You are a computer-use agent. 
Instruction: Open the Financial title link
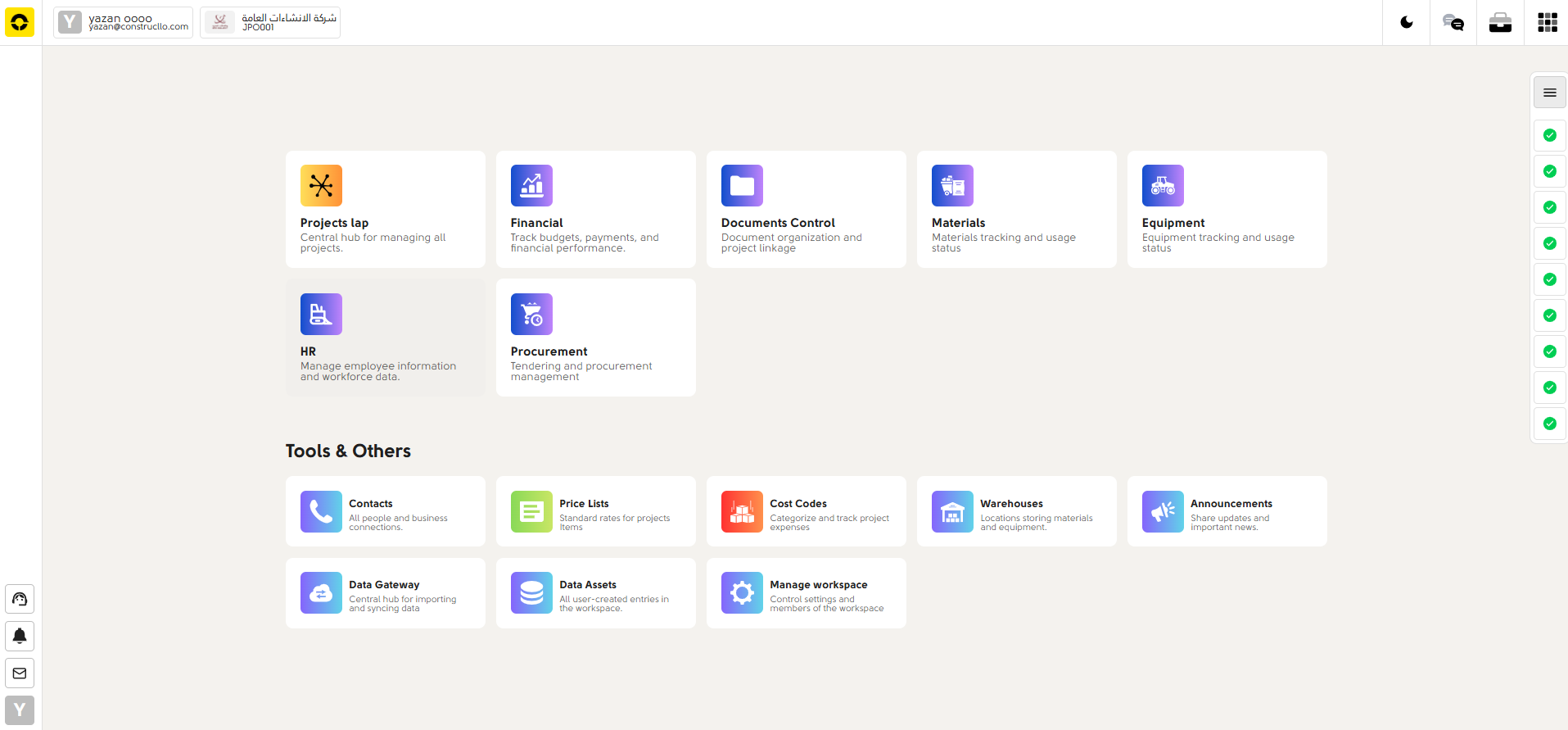(x=536, y=223)
